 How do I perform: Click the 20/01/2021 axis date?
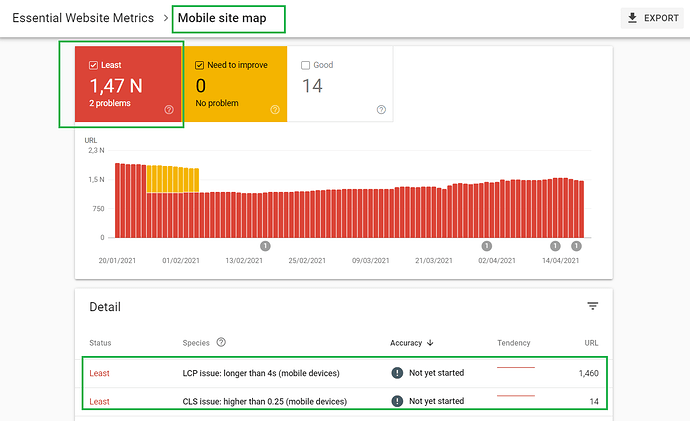pos(117,260)
